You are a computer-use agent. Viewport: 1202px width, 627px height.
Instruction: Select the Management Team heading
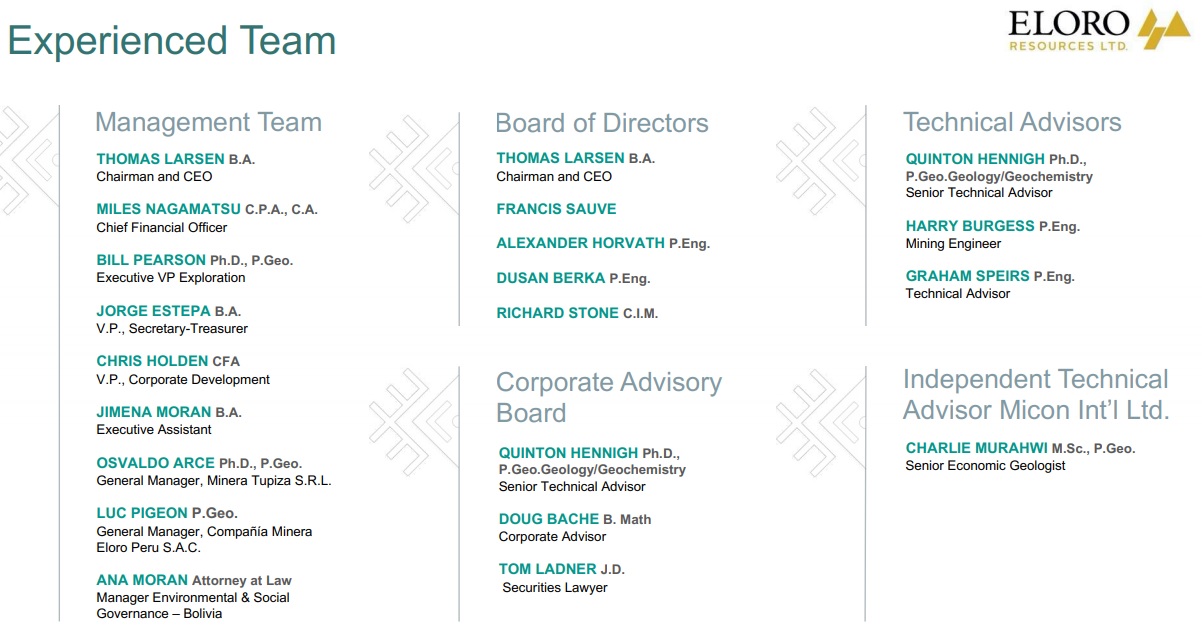[x=208, y=122]
